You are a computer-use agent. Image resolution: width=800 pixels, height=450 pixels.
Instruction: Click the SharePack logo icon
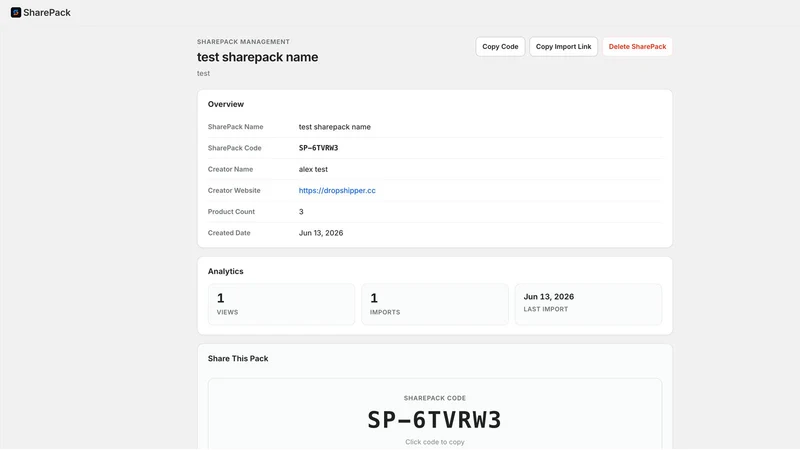point(16,12)
